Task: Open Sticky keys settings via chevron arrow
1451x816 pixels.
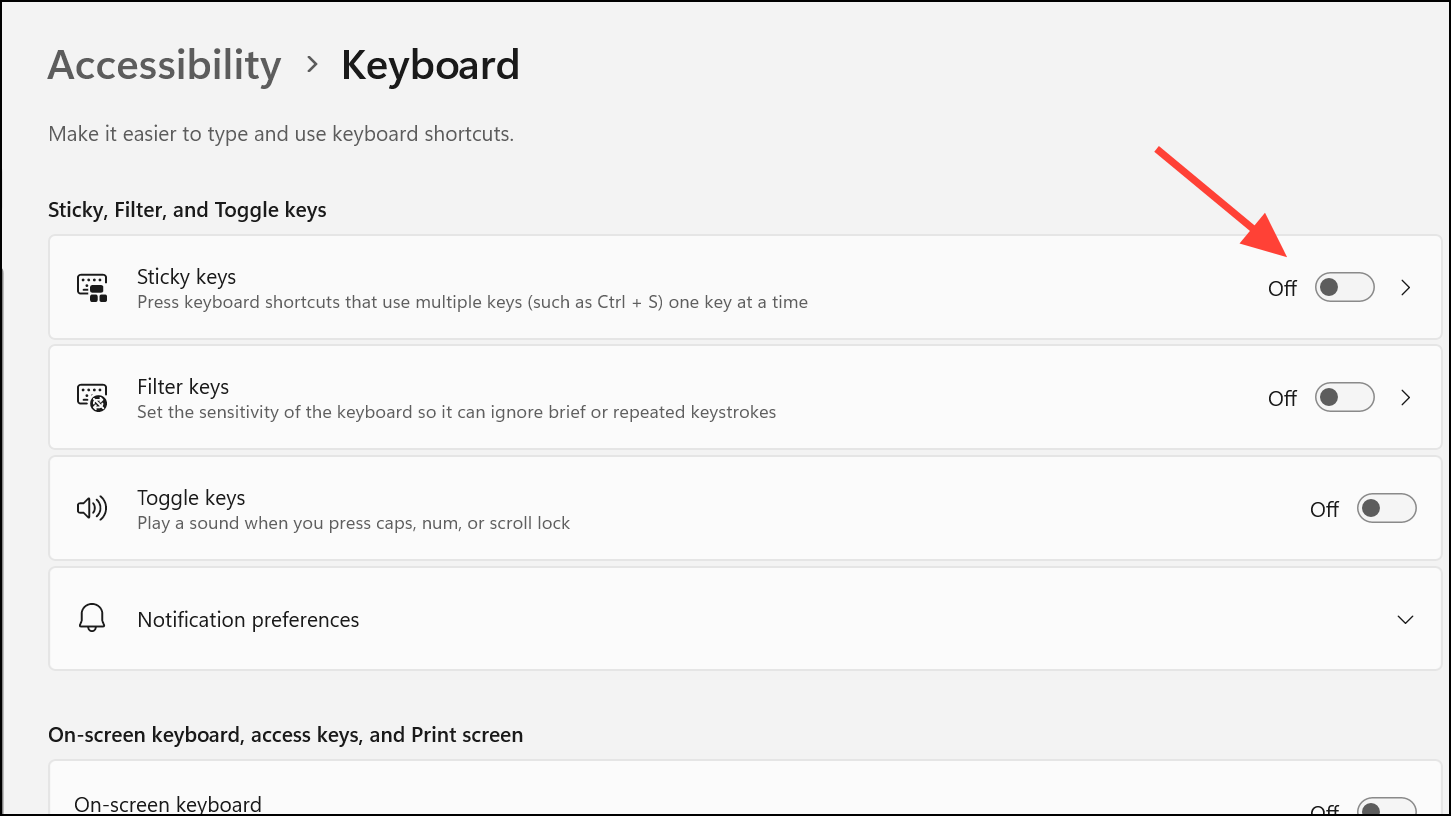Action: (1406, 288)
